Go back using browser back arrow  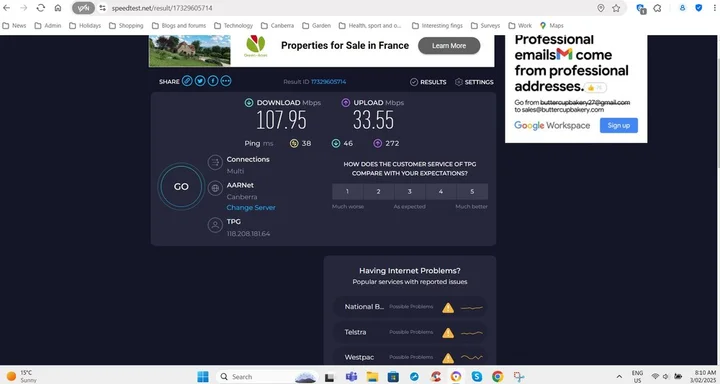pyautogui.click(x=6, y=8)
